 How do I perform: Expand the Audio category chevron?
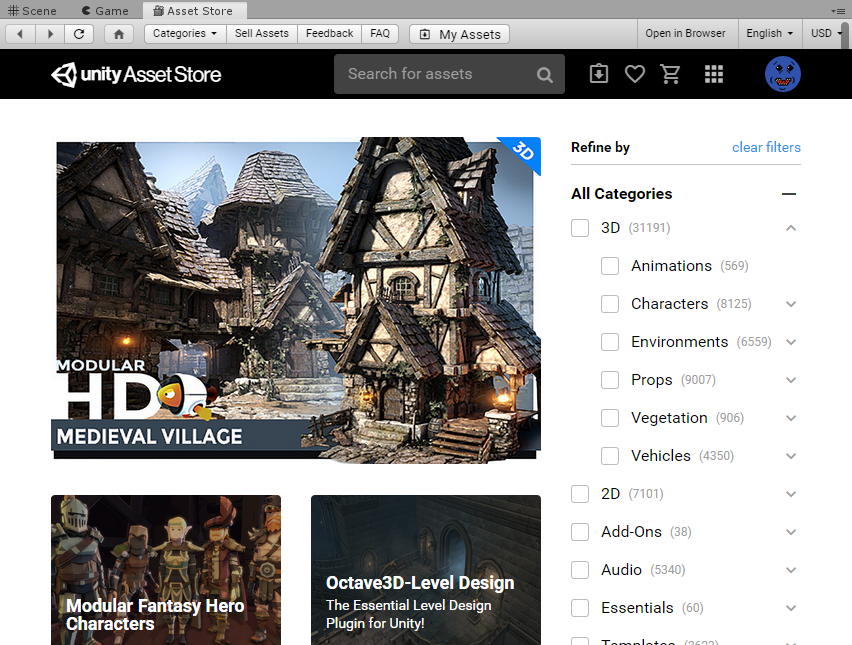tap(791, 571)
